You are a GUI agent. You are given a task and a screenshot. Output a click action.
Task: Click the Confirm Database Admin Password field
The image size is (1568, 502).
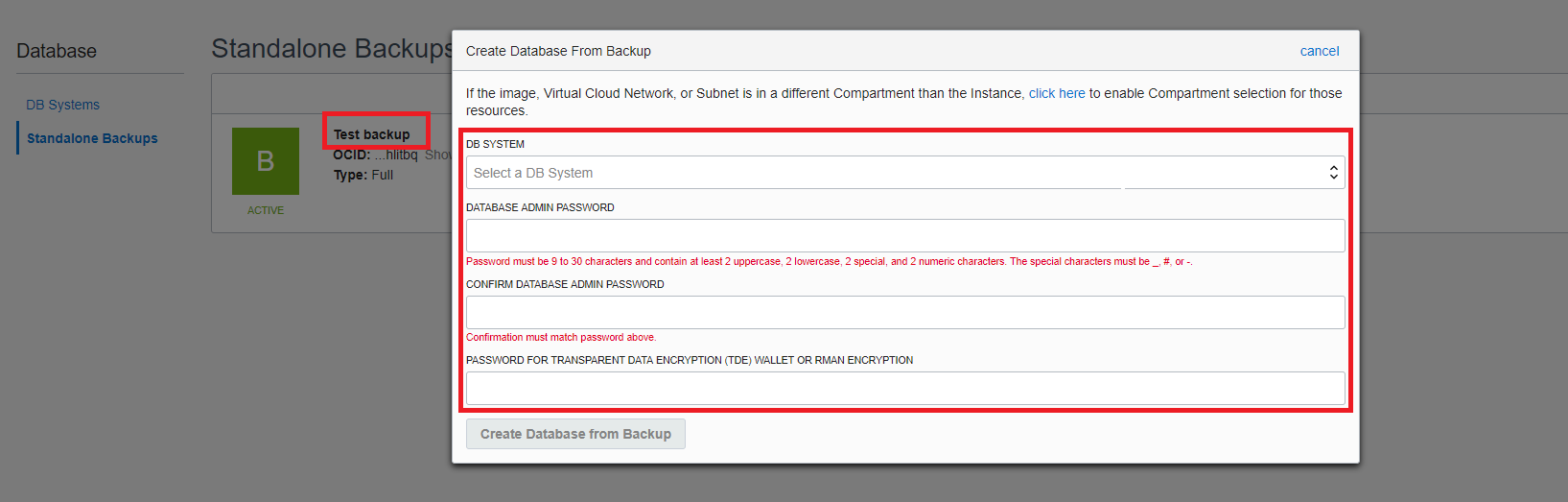click(904, 313)
